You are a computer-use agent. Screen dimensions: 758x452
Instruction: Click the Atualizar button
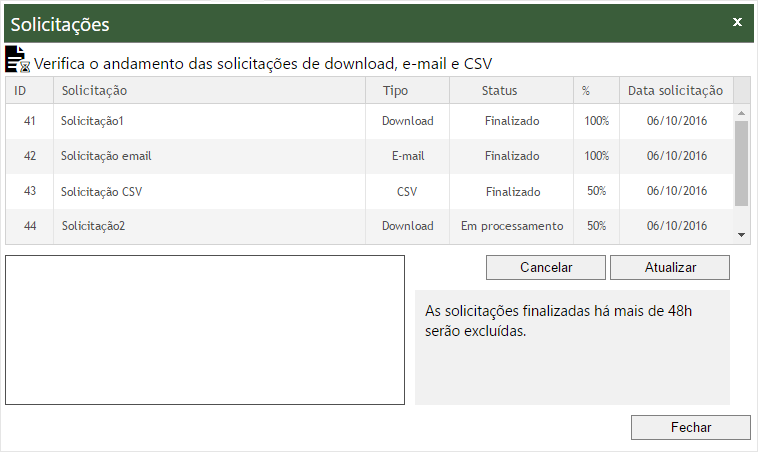669,267
